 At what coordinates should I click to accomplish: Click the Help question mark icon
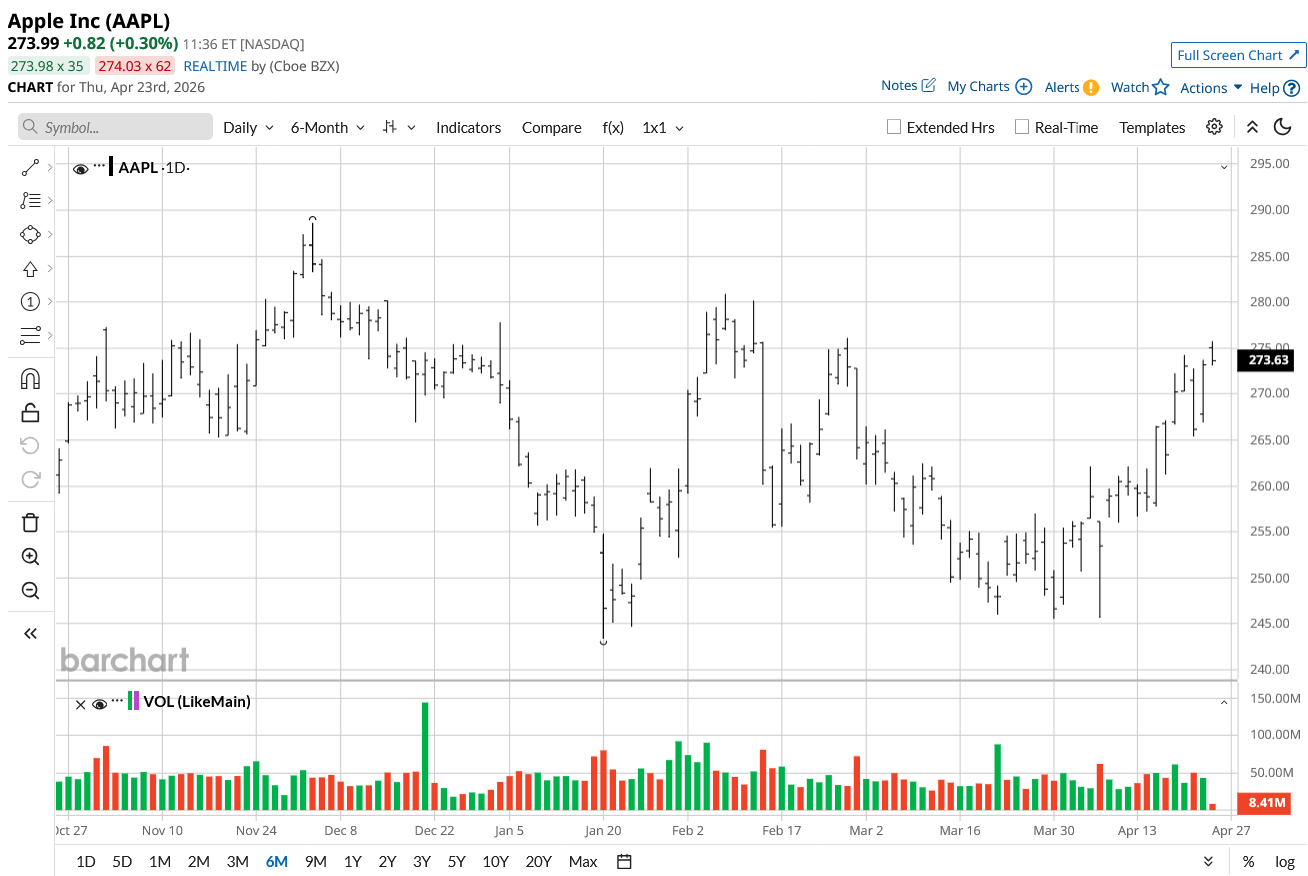pos(1292,88)
